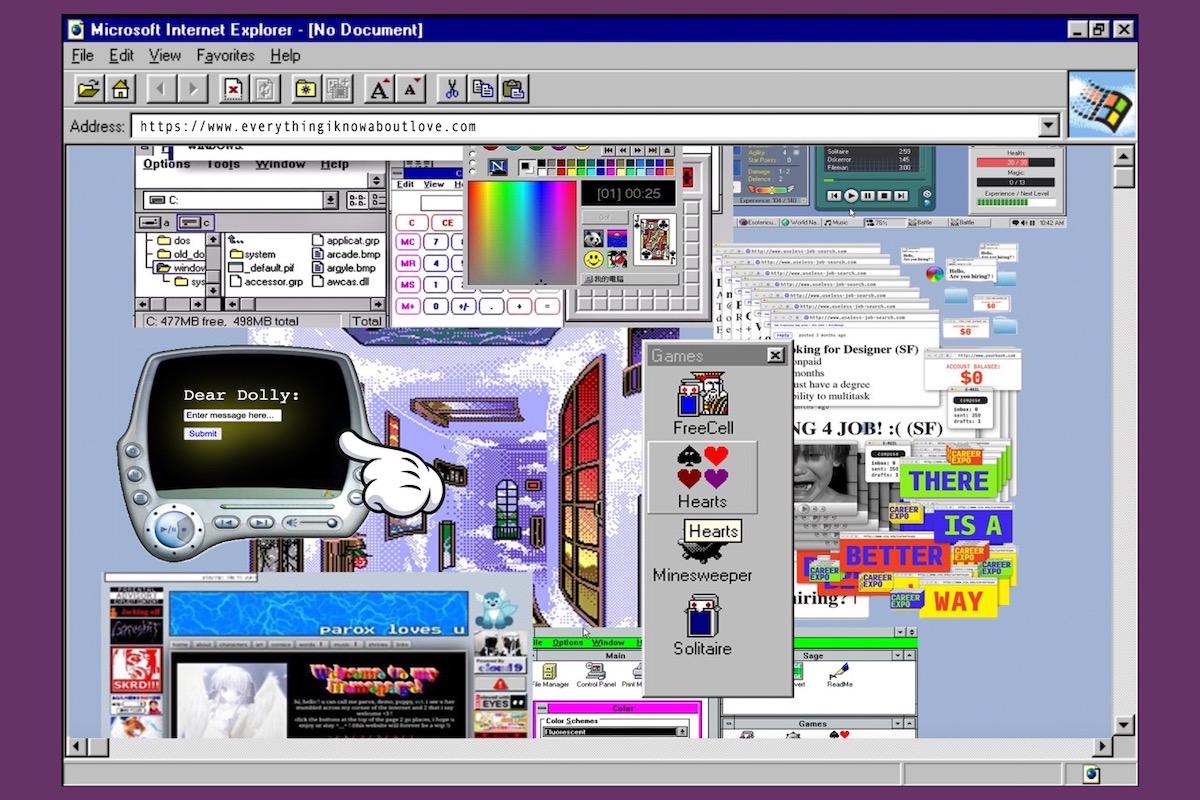Open the Favorites folder toolbar icon

[x=305, y=88]
